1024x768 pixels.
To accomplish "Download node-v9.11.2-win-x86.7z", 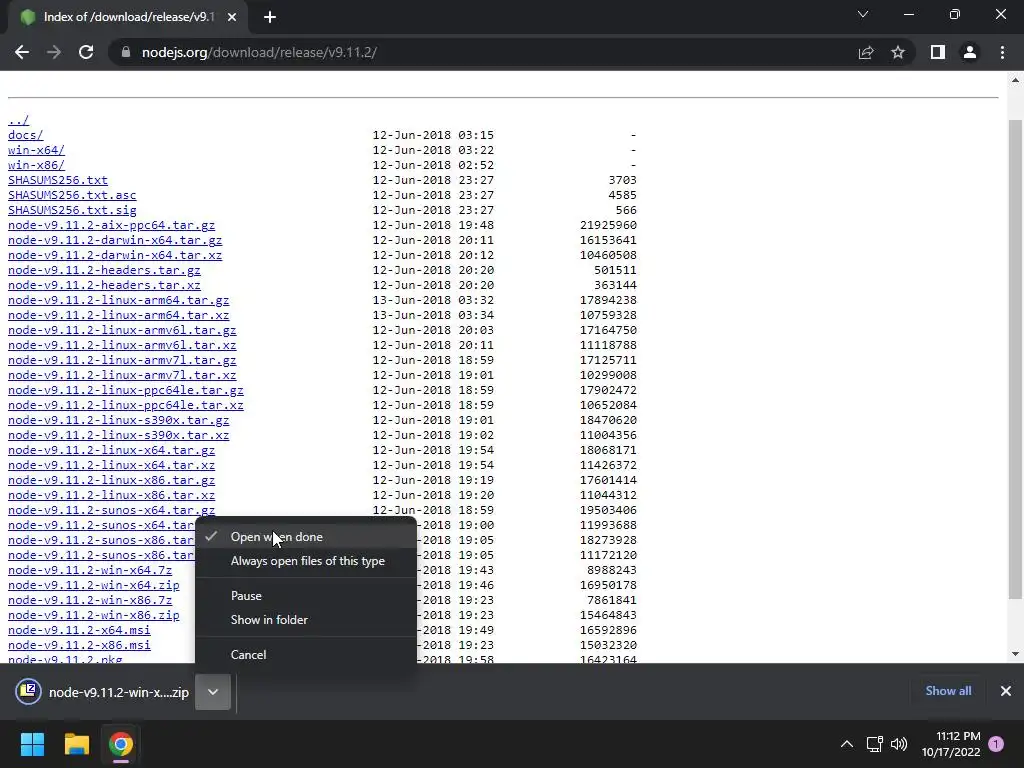I will click(x=90, y=601).
